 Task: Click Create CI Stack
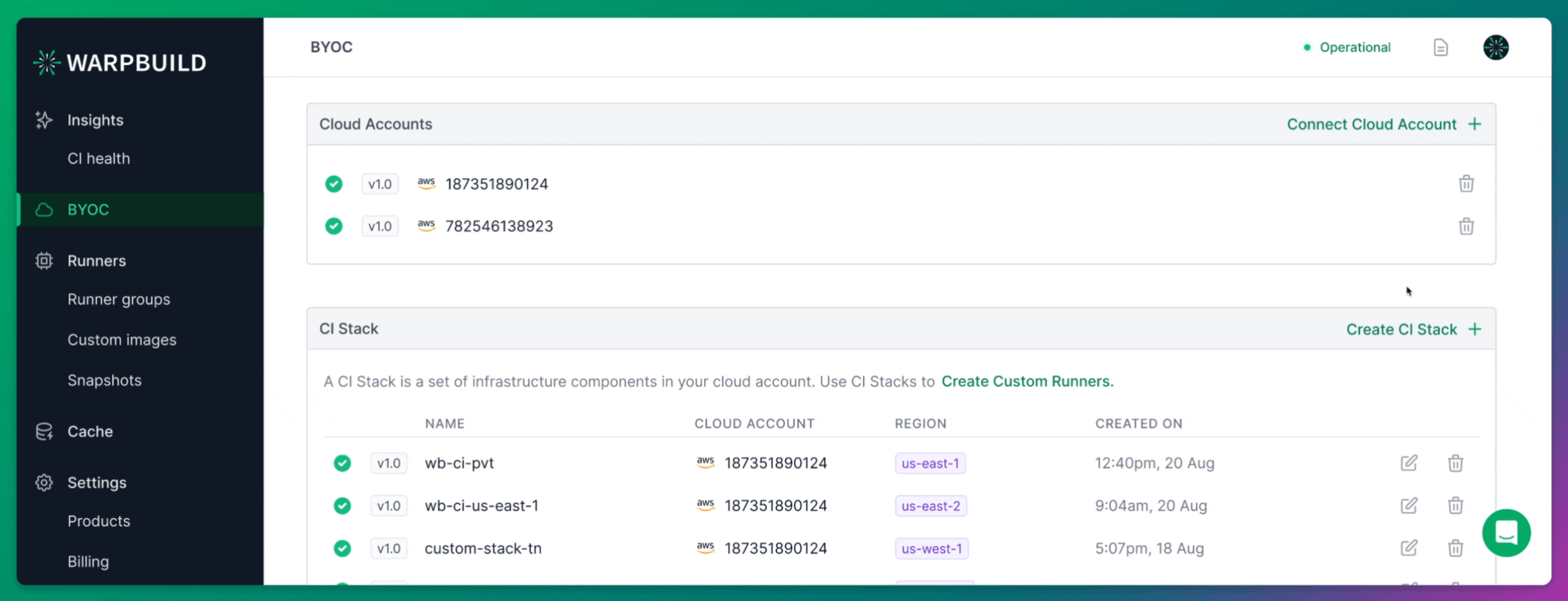[1401, 329]
